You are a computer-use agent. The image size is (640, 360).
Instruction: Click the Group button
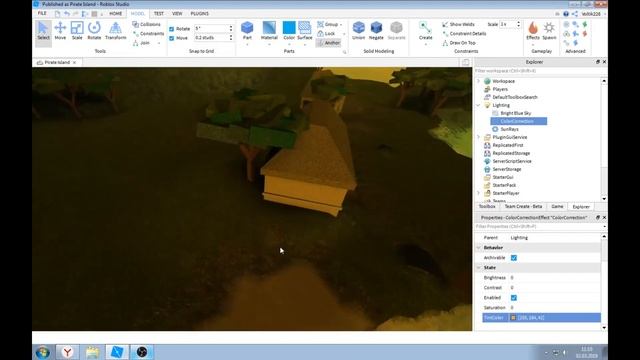(329, 24)
